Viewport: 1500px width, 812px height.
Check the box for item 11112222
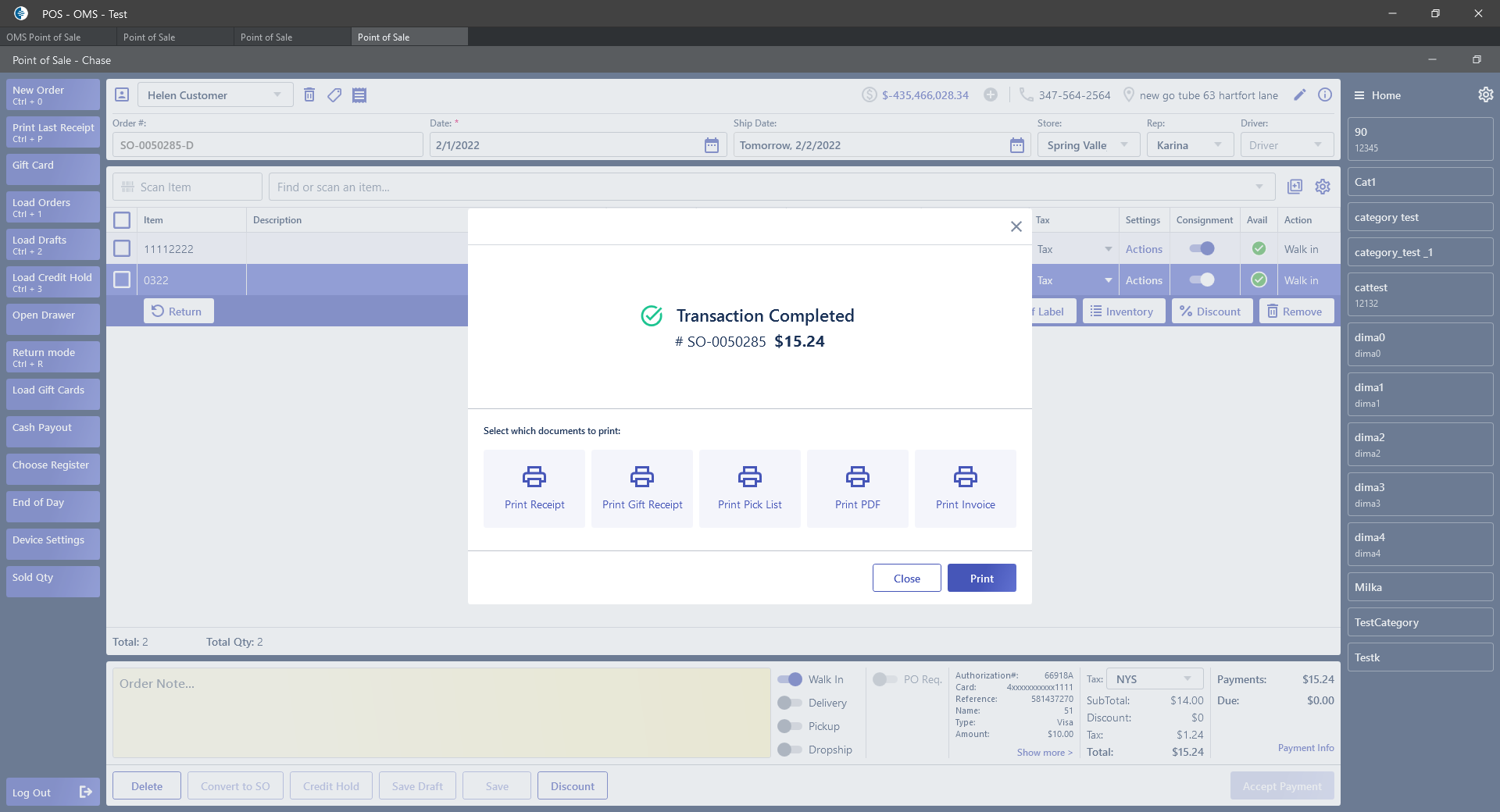pyautogui.click(x=122, y=248)
